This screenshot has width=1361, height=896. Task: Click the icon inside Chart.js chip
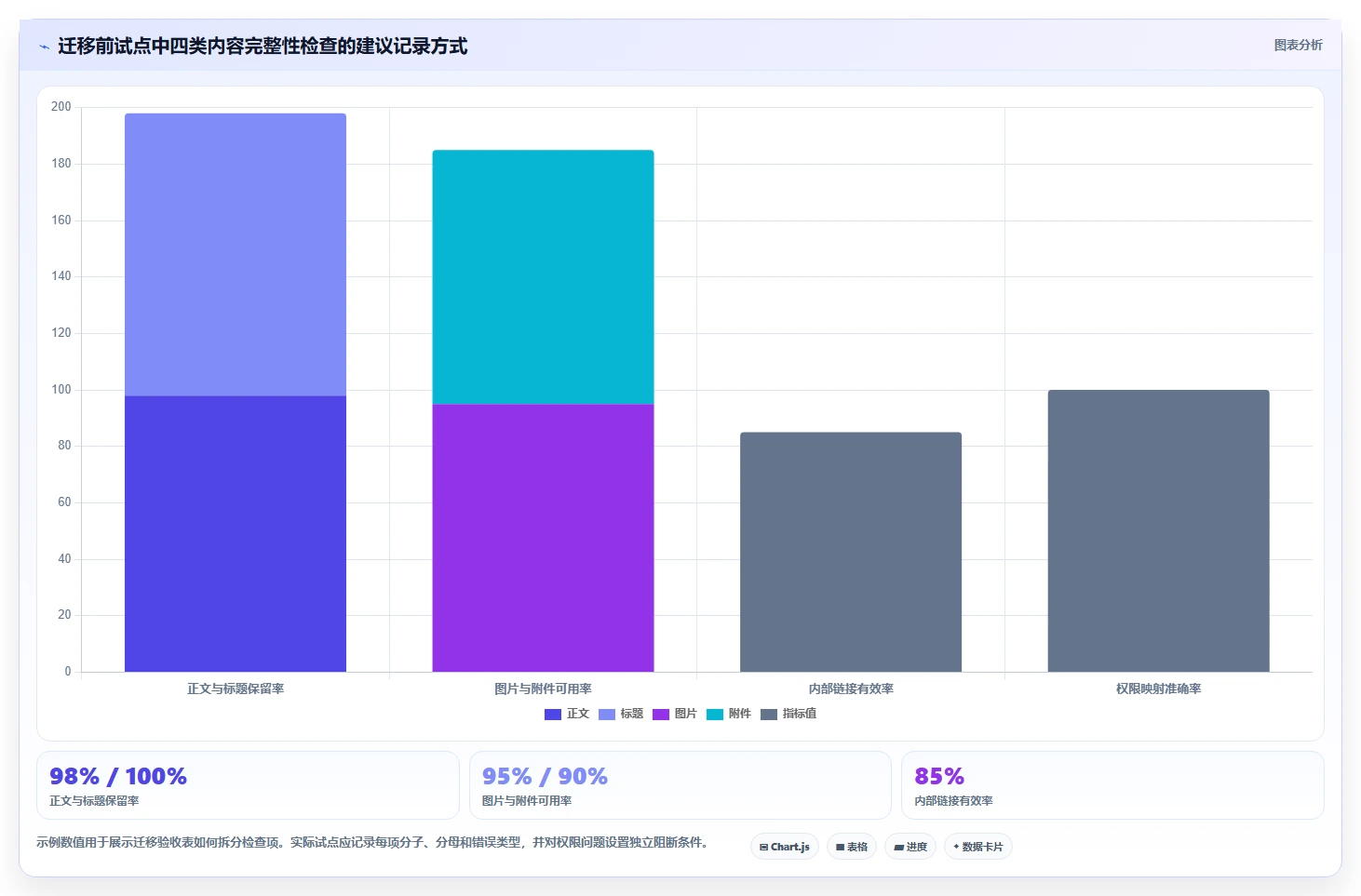[x=764, y=848]
